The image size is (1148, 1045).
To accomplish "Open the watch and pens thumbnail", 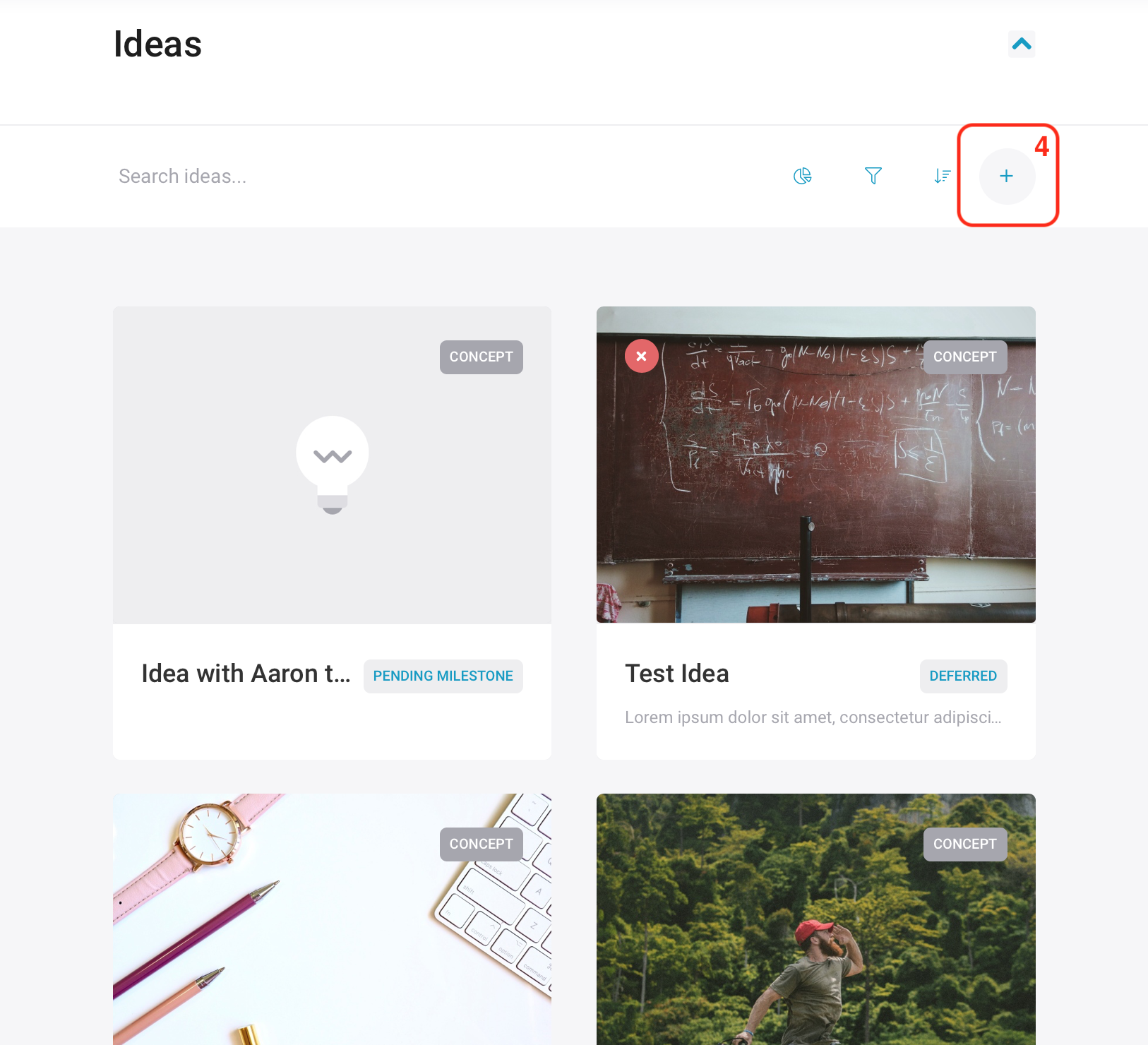I will [x=332, y=919].
